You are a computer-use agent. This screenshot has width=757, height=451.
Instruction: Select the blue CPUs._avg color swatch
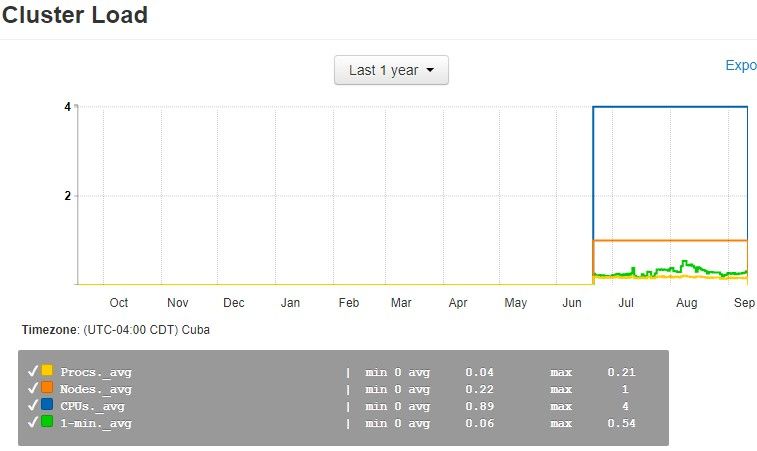tap(47, 406)
